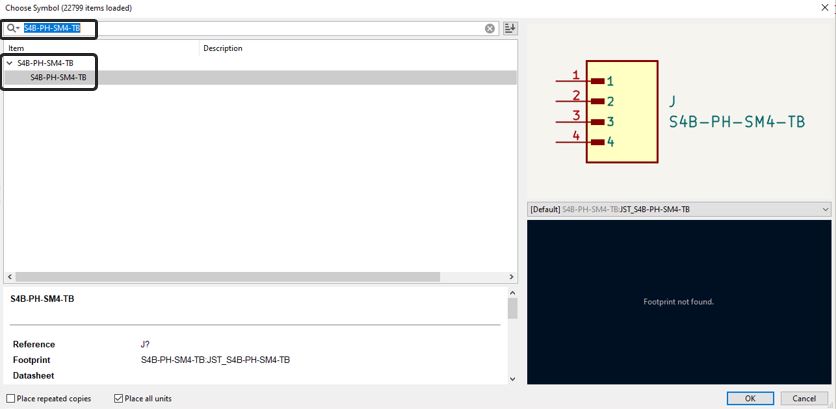Open the footprint selection dropdown
The image size is (836, 409).
pyautogui.click(x=679, y=210)
